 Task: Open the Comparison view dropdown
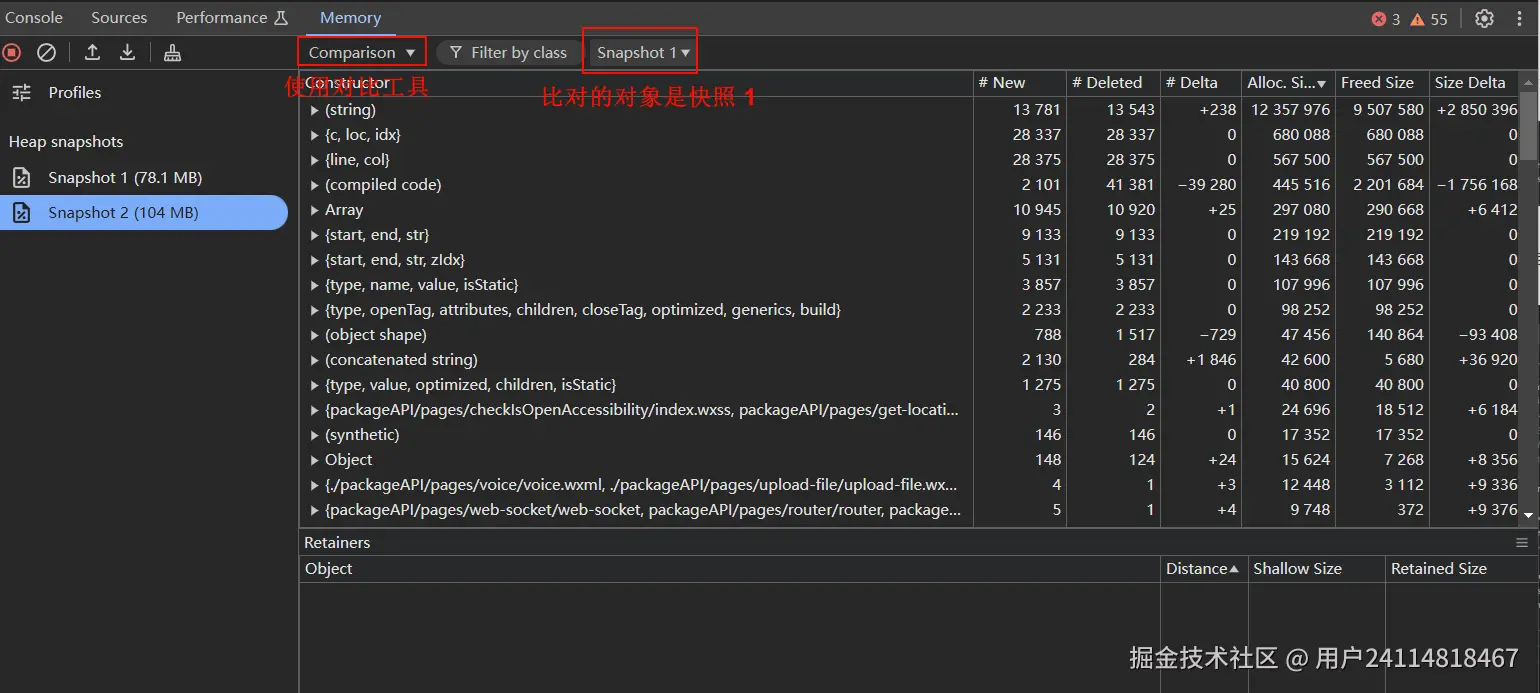pos(362,52)
